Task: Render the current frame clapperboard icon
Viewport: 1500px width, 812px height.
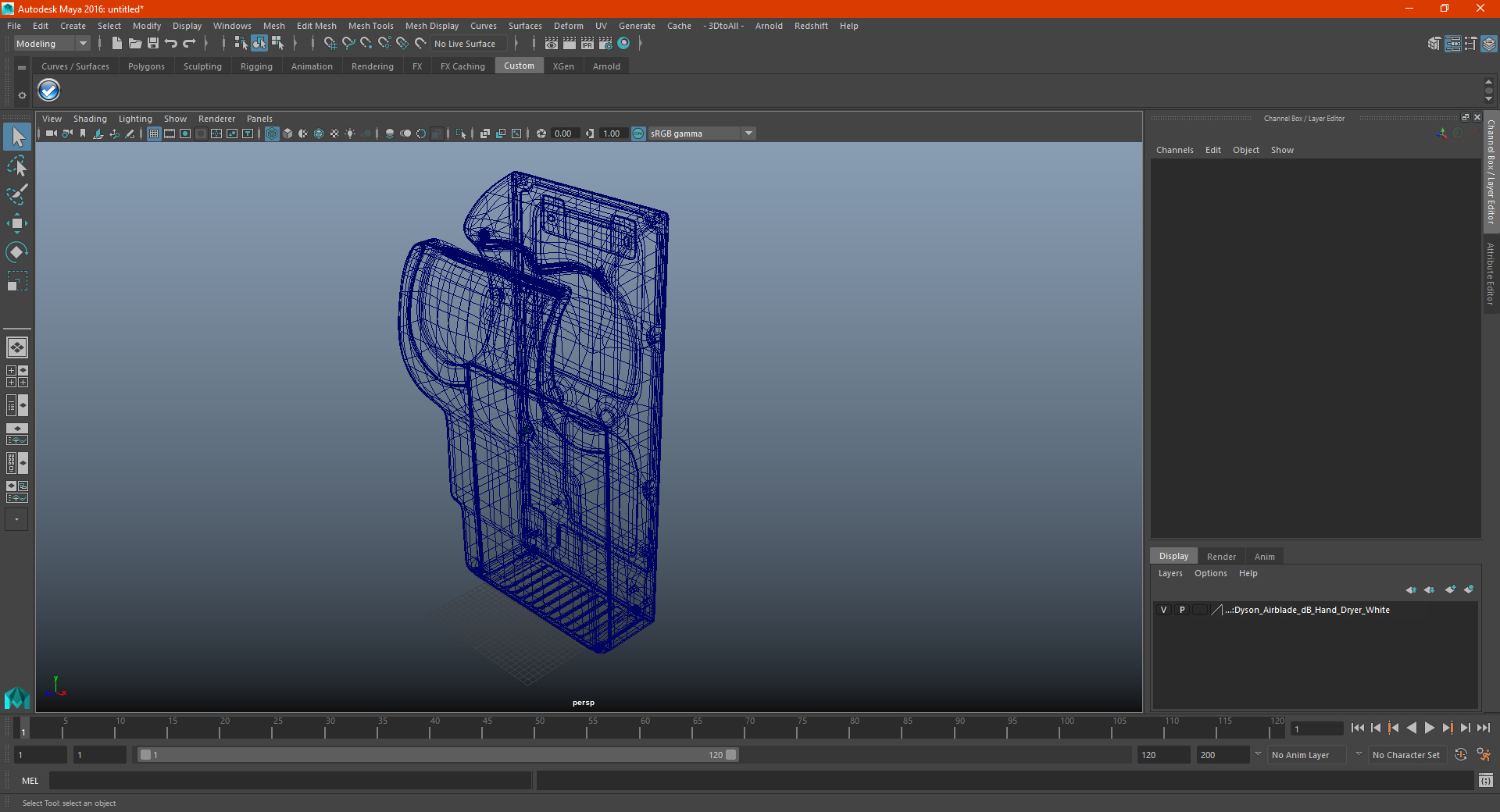Action: coord(570,44)
